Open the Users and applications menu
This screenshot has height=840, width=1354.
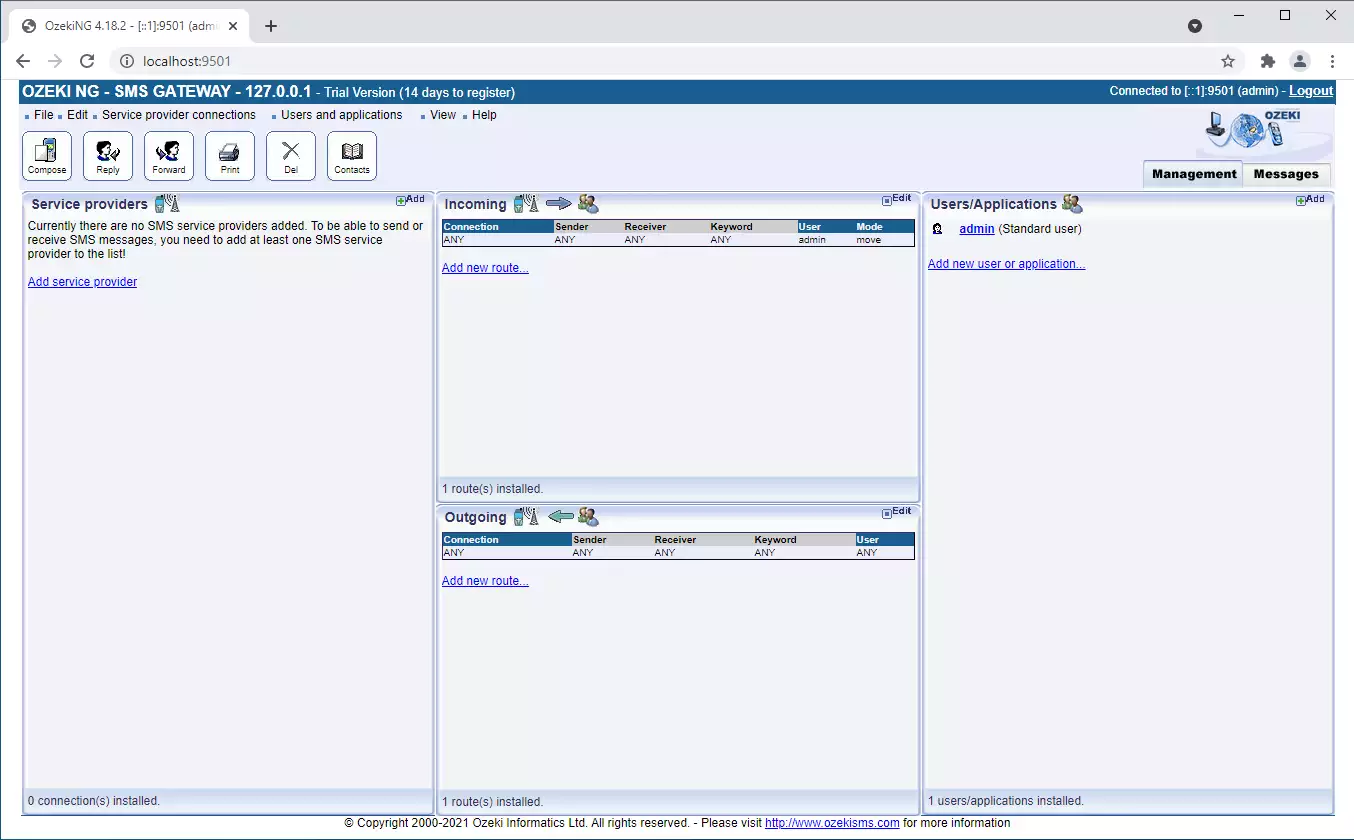click(341, 115)
